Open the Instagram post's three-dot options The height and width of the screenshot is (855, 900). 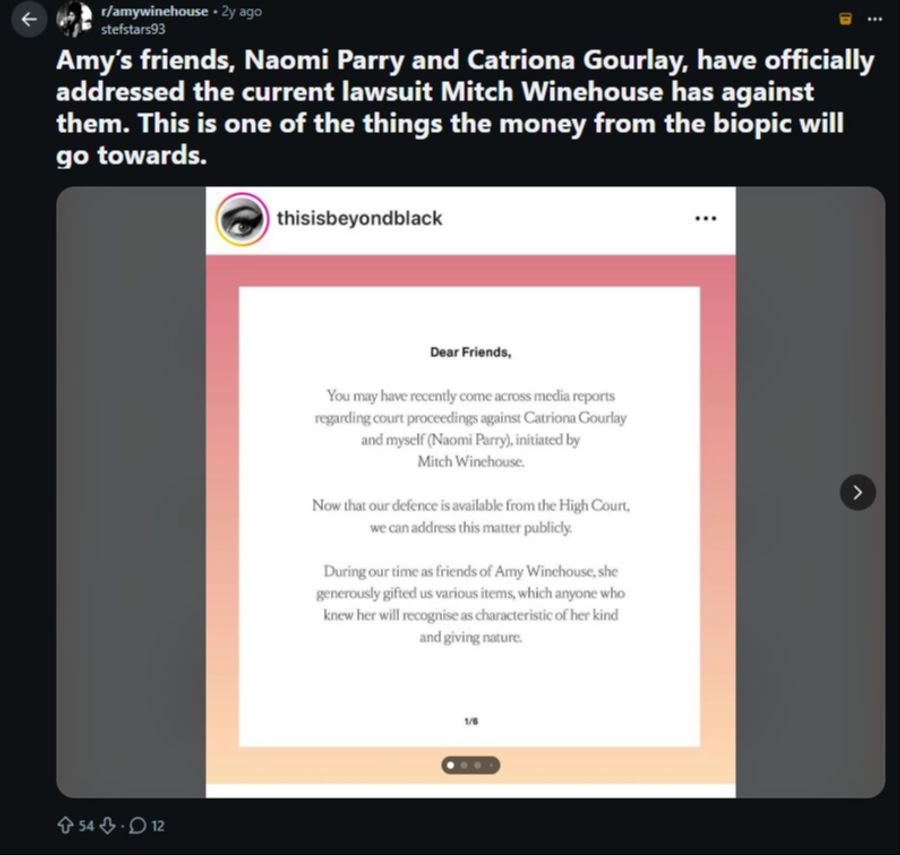(x=706, y=218)
